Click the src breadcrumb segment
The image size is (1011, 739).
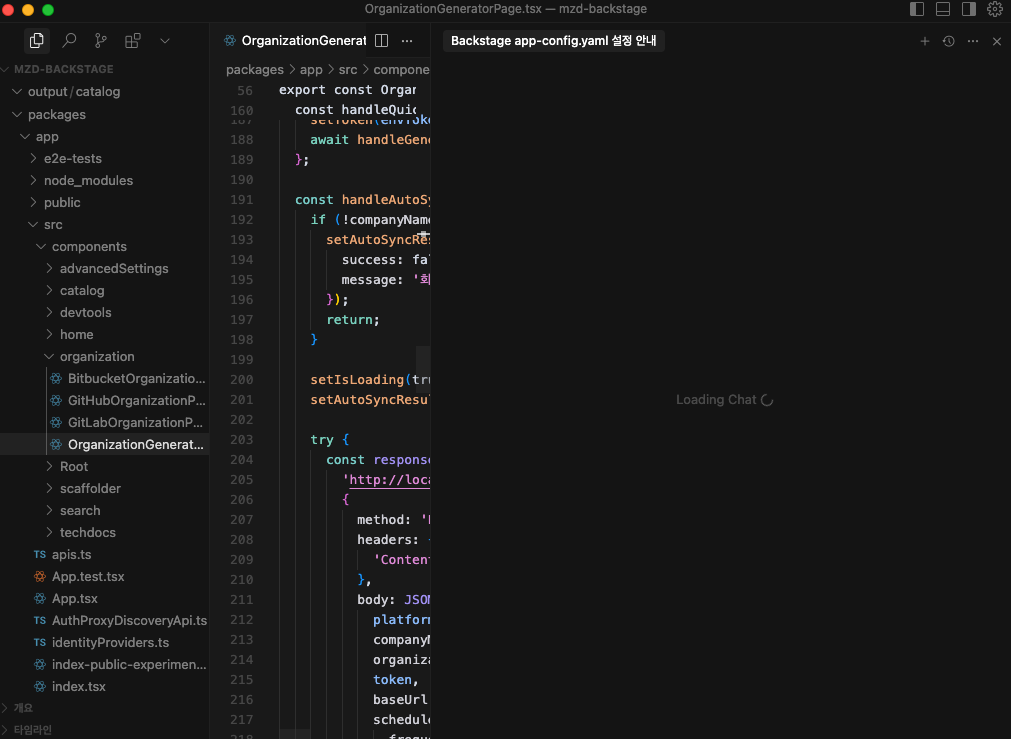(x=347, y=70)
